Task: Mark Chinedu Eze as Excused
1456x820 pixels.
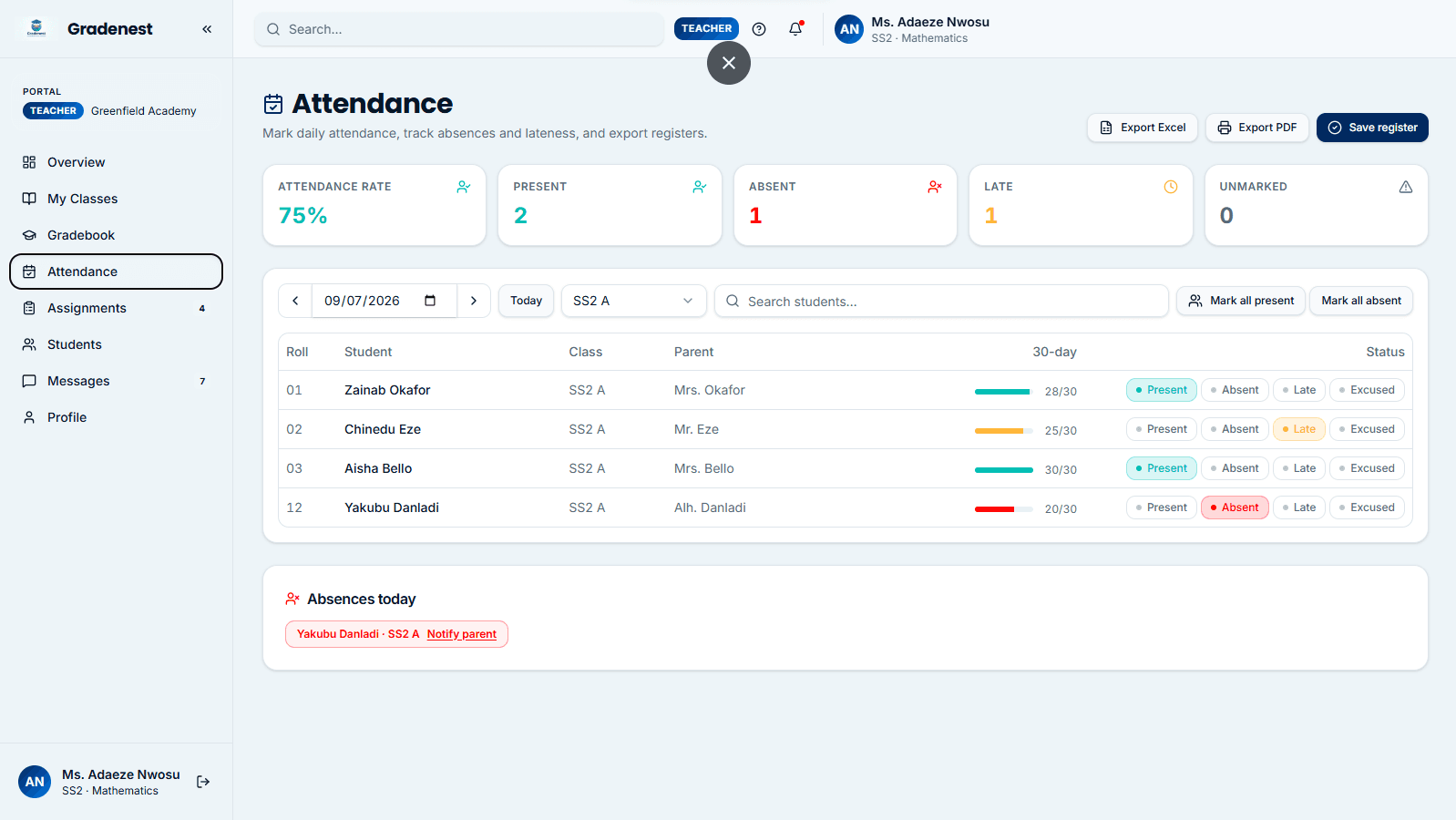Action: click(x=1367, y=429)
